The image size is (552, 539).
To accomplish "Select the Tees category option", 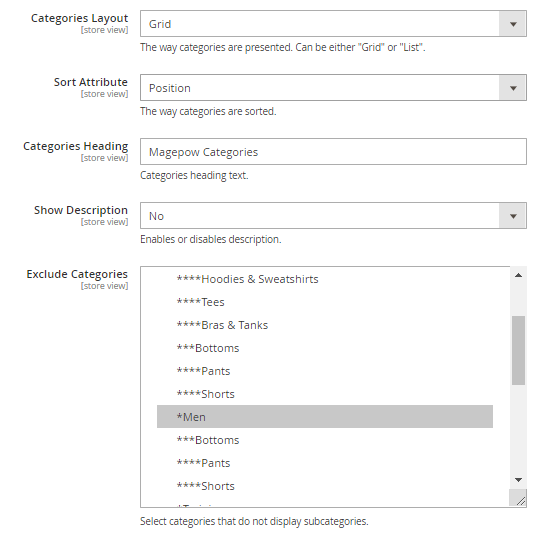I will coord(325,302).
